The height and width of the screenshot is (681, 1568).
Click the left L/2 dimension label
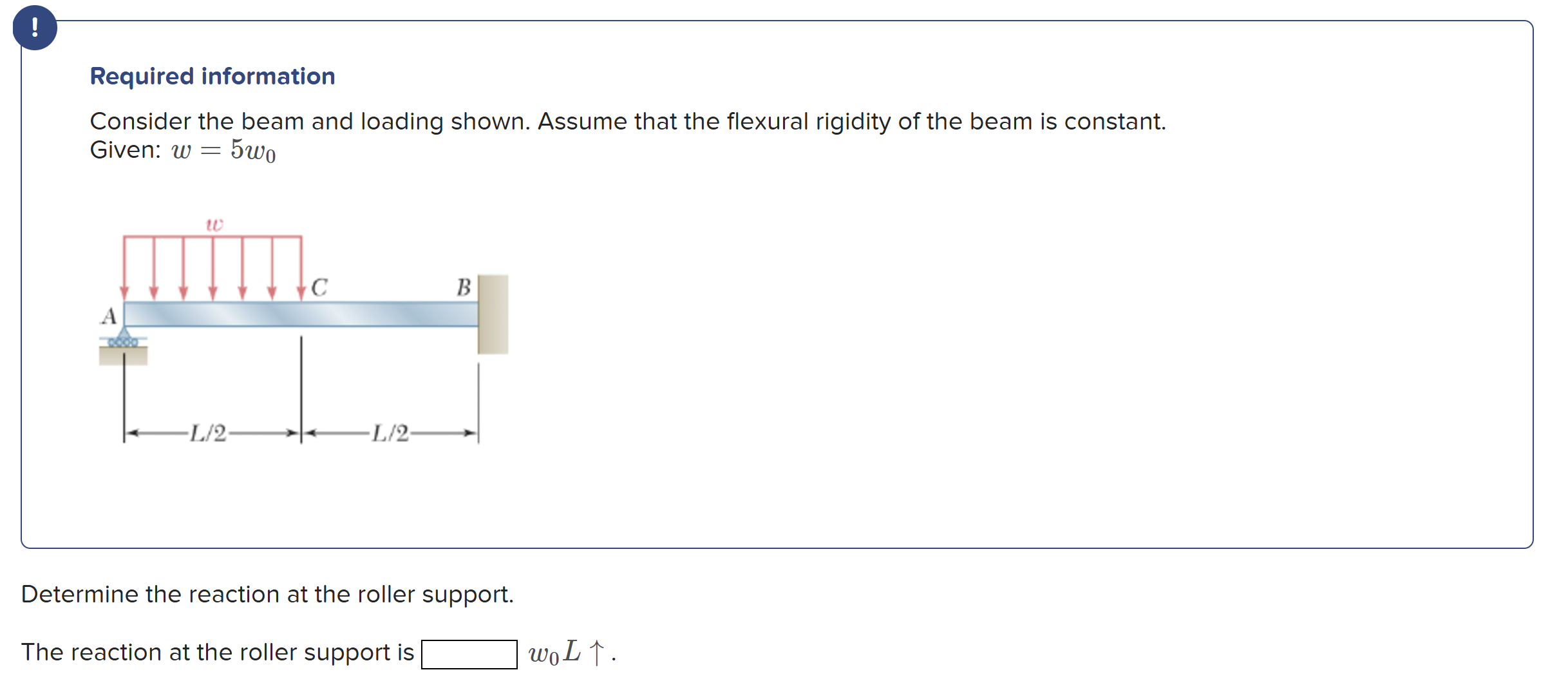[x=207, y=434]
